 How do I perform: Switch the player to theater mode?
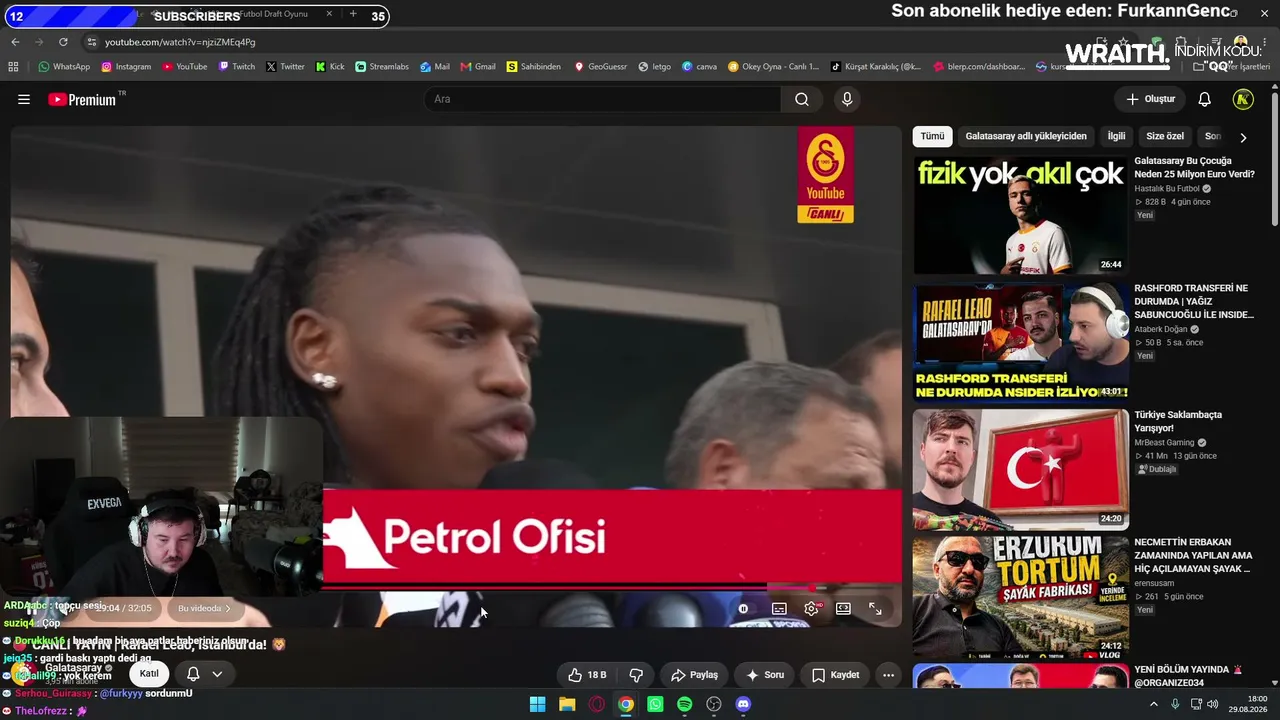click(843, 608)
